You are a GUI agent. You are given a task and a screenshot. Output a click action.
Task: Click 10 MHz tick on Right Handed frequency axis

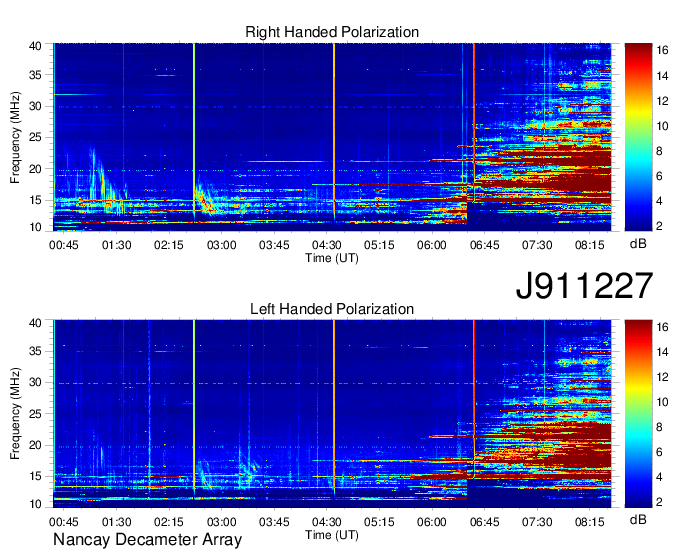(x=35, y=227)
